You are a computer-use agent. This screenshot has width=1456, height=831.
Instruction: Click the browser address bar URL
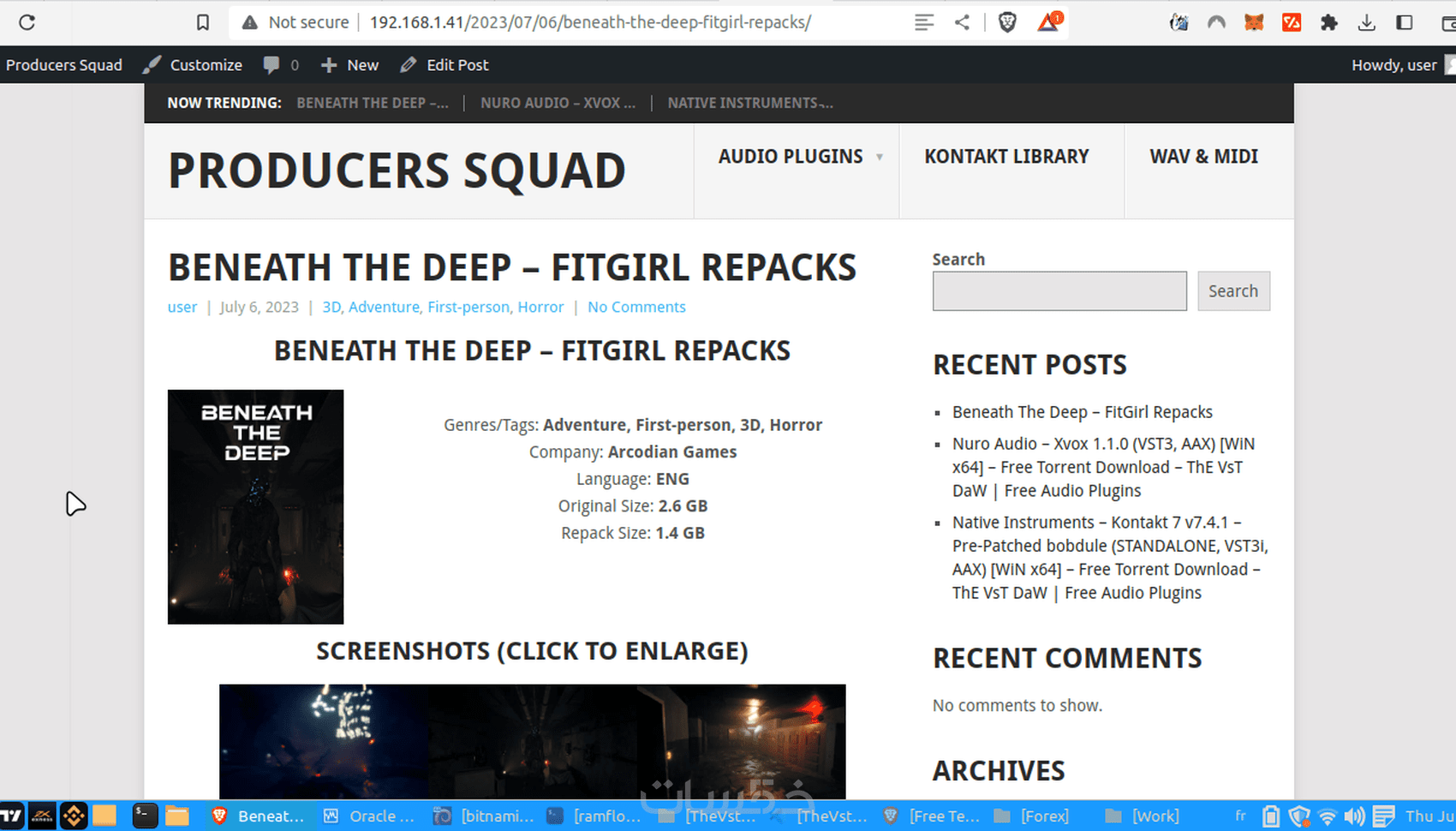pos(590,22)
